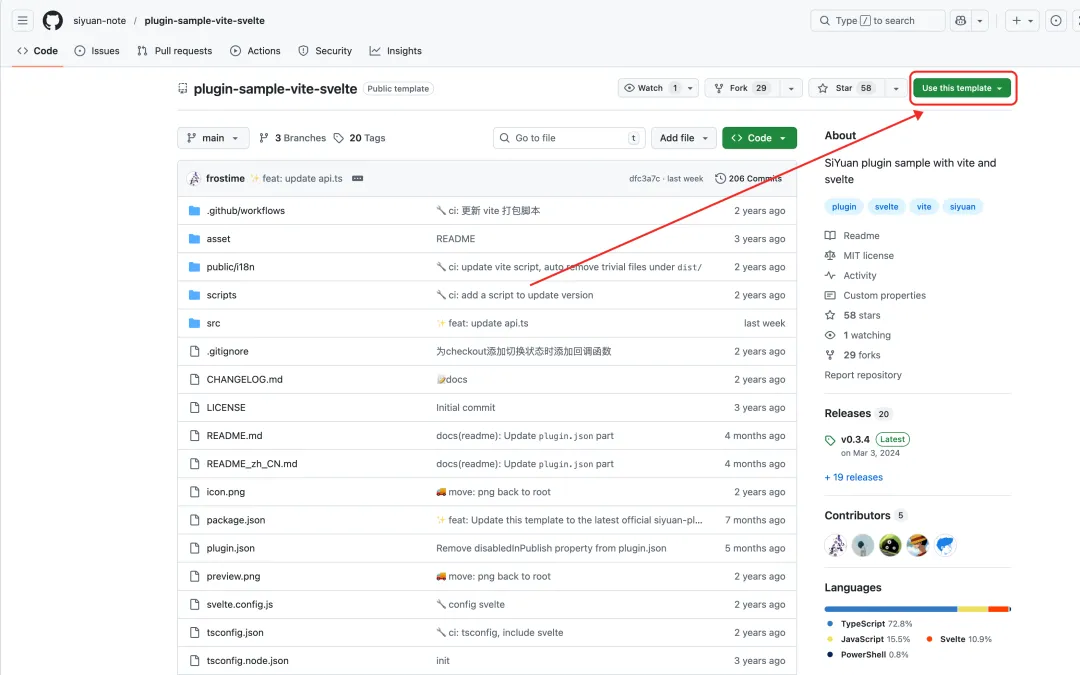Click the plugin topic tag

tap(844, 207)
